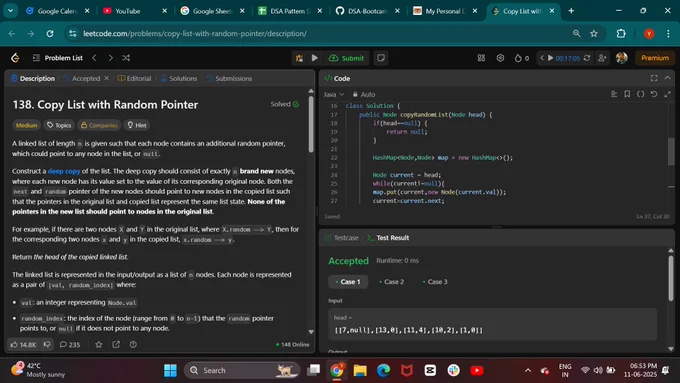Select Case 2 result
The width and height of the screenshot is (680, 383).
392,282
